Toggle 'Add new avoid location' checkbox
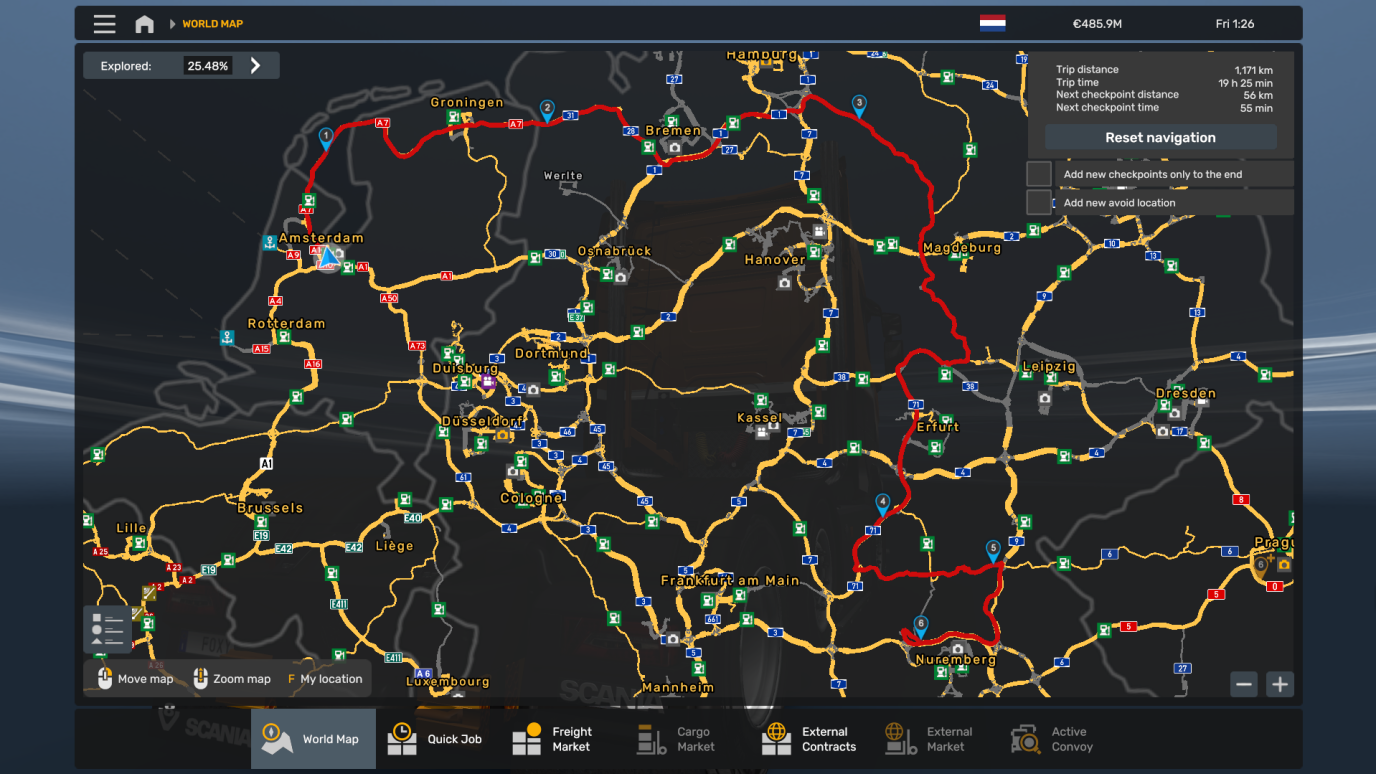This screenshot has width=1376, height=774. pos(1039,203)
